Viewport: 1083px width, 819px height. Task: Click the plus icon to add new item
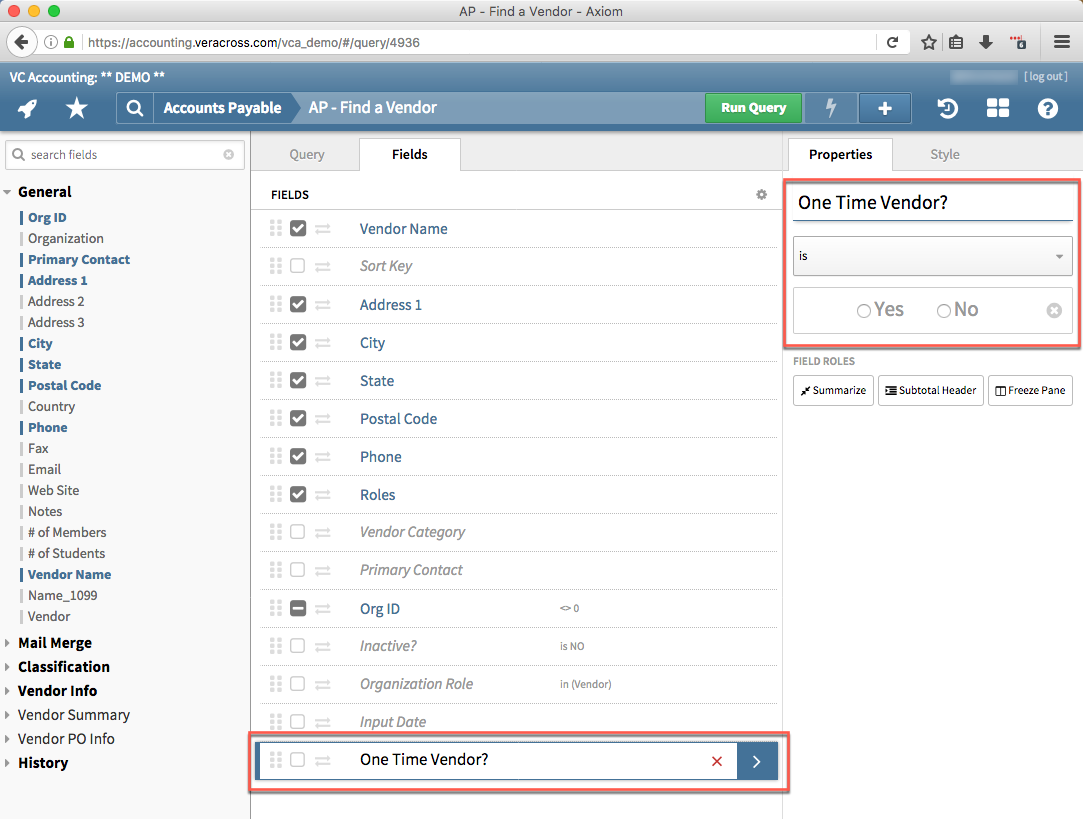(x=884, y=108)
